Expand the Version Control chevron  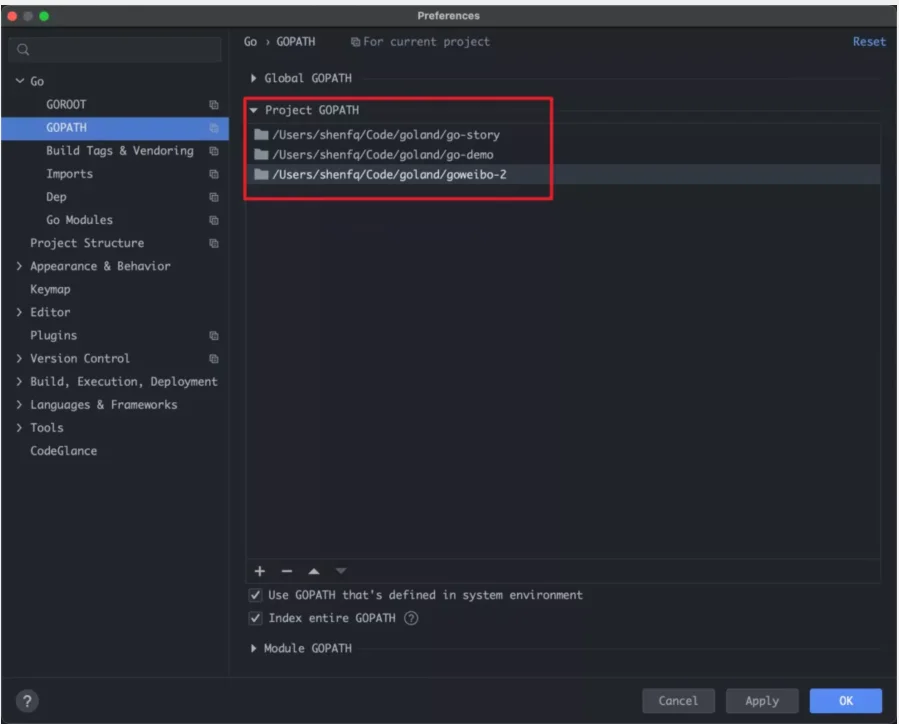19,358
